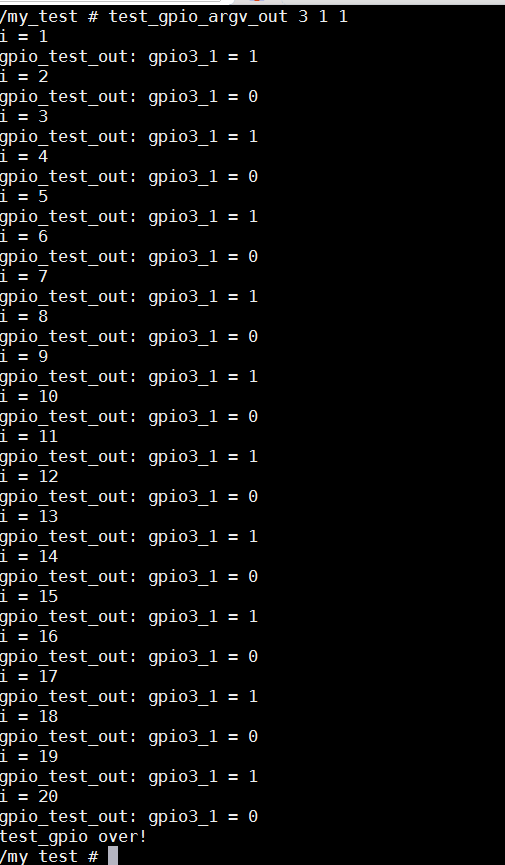The image size is (505, 865).
Task: Click the gpio_test_out line following 'i = 20'
Action: point(129,816)
